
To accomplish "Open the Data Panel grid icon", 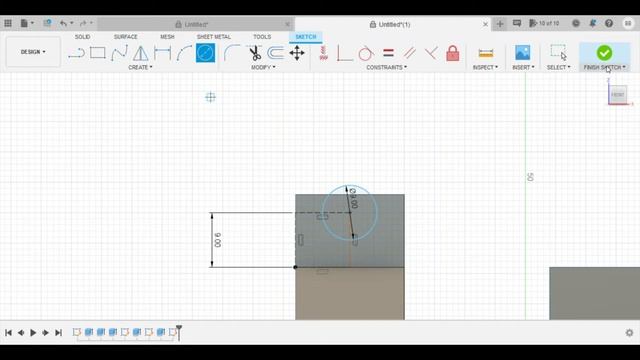I will click(x=8, y=23).
